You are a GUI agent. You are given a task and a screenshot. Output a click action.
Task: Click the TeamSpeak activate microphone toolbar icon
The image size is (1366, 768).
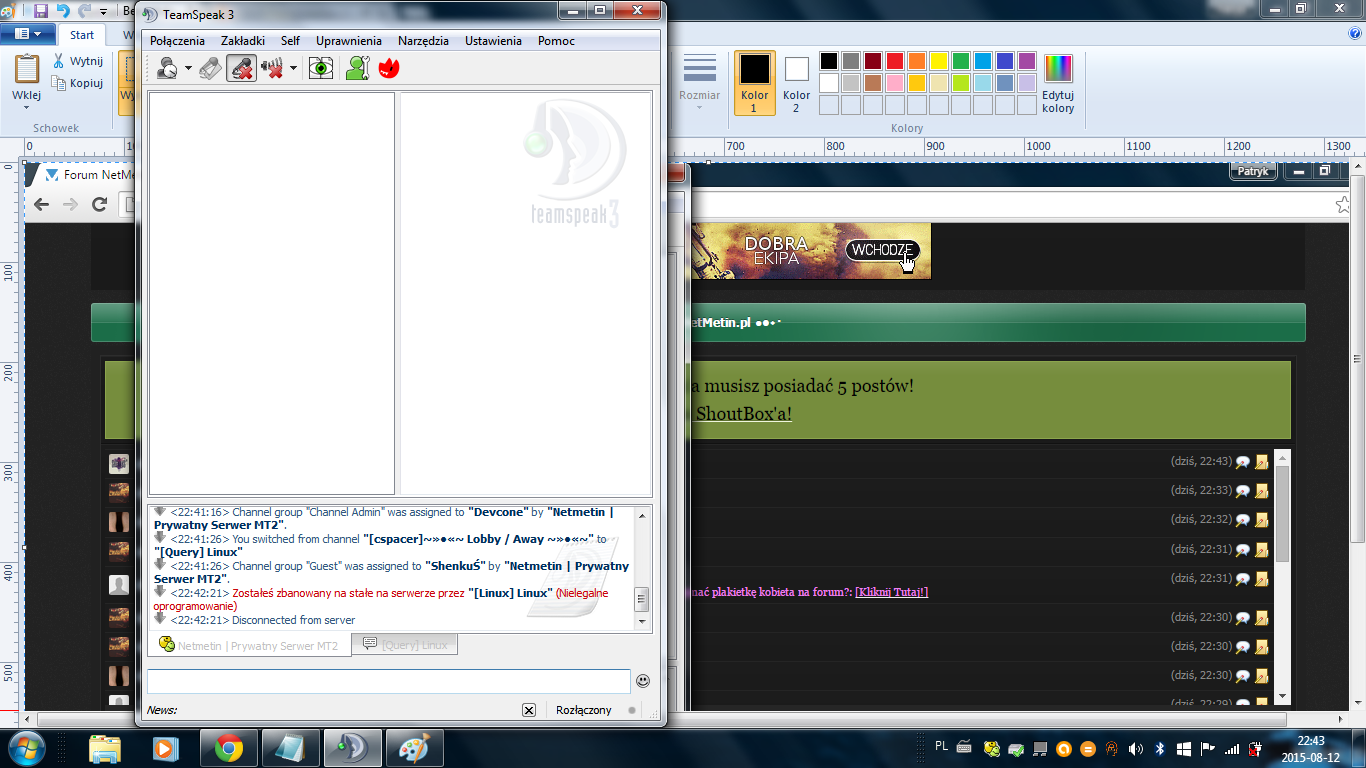(x=209, y=68)
